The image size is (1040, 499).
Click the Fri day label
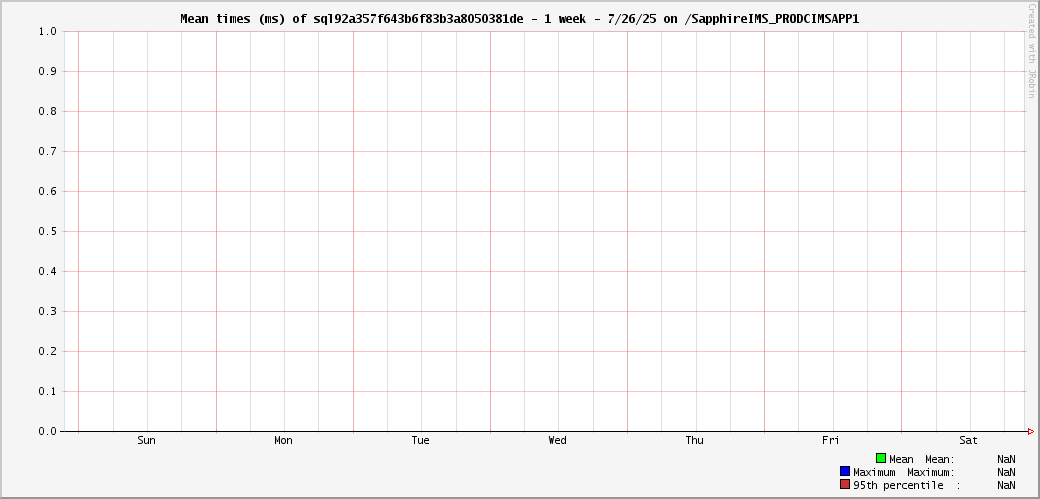pos(830,441)
